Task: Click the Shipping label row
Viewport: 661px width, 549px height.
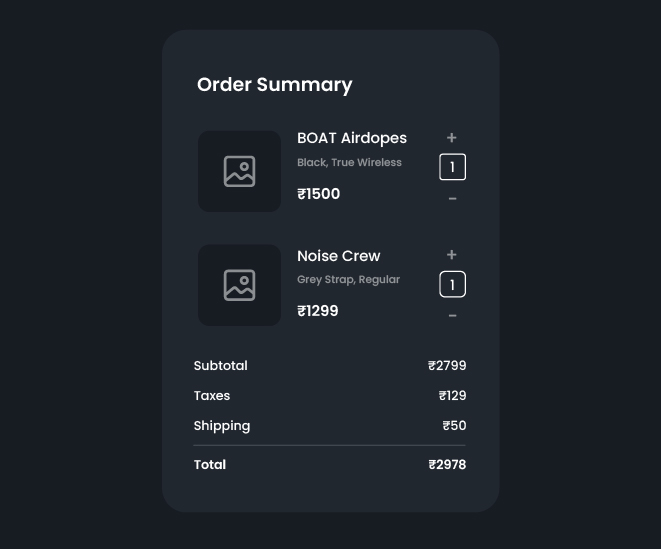Action: coord(222,426)
